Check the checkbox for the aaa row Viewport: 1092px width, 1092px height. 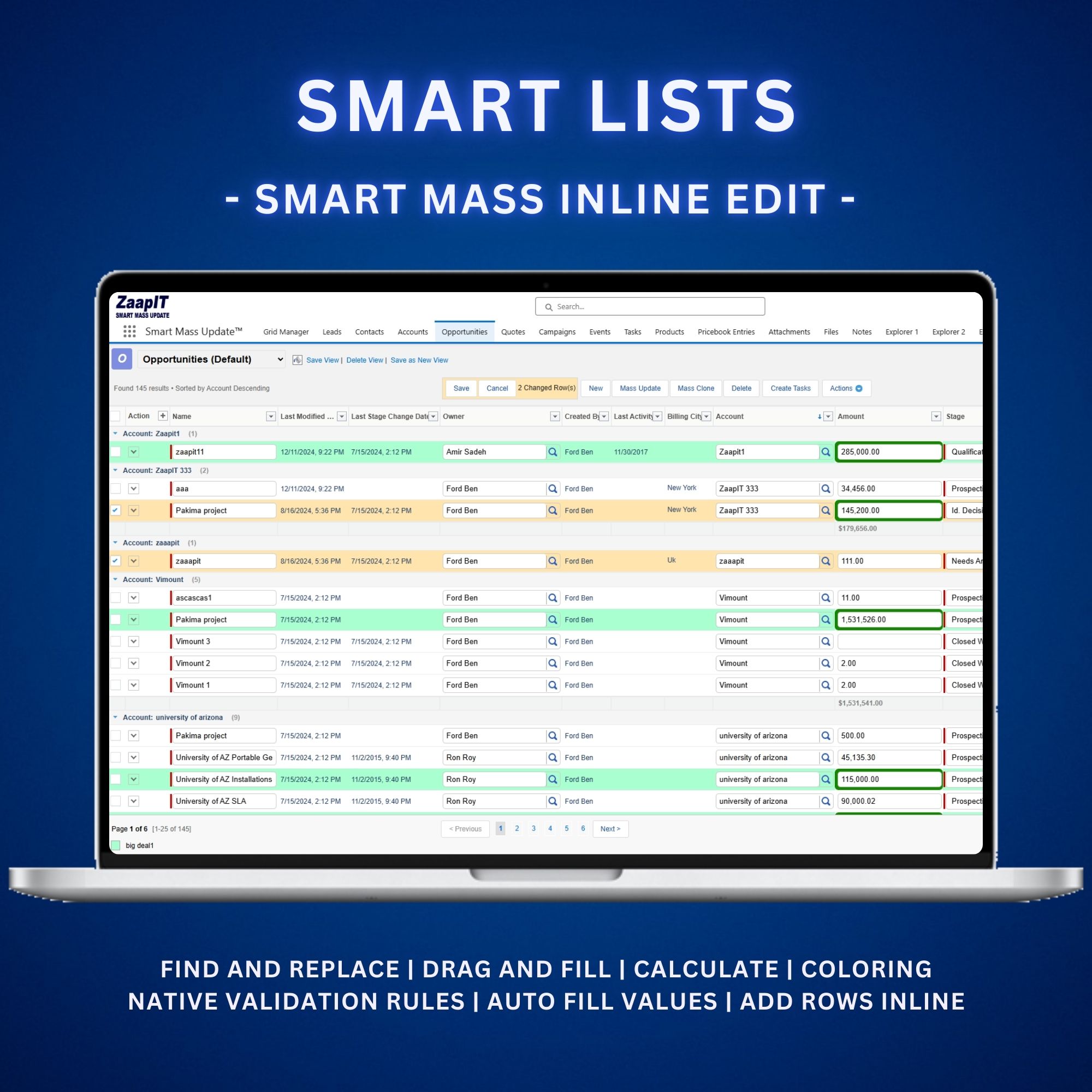pyautogui.click(x=116, y=489)
